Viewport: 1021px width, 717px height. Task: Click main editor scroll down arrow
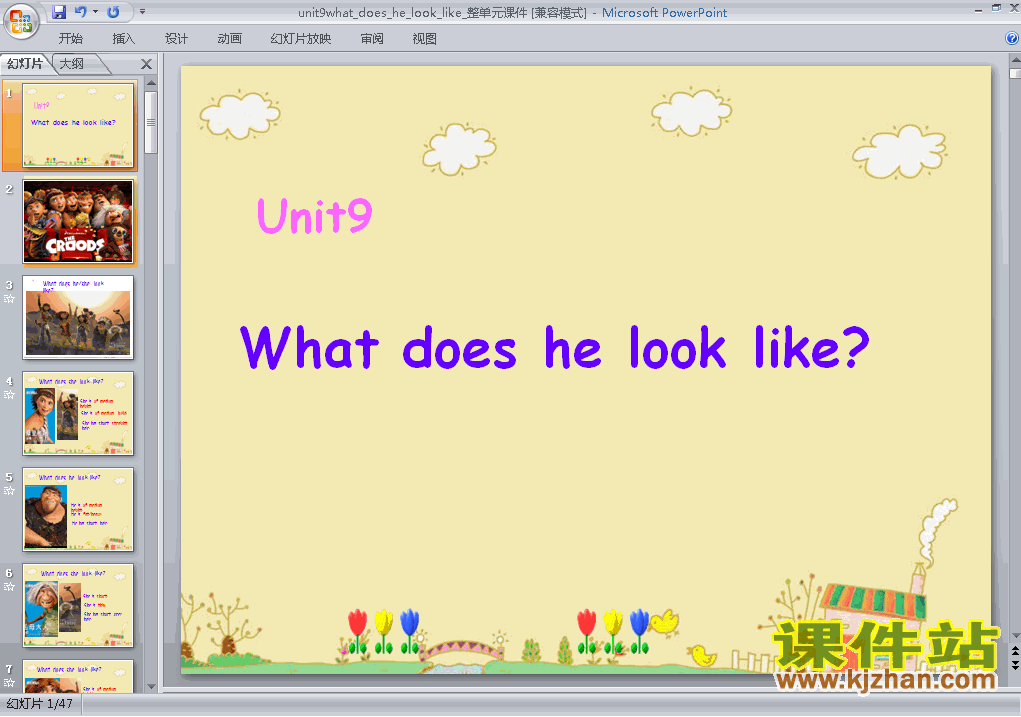pos(1015,636)
